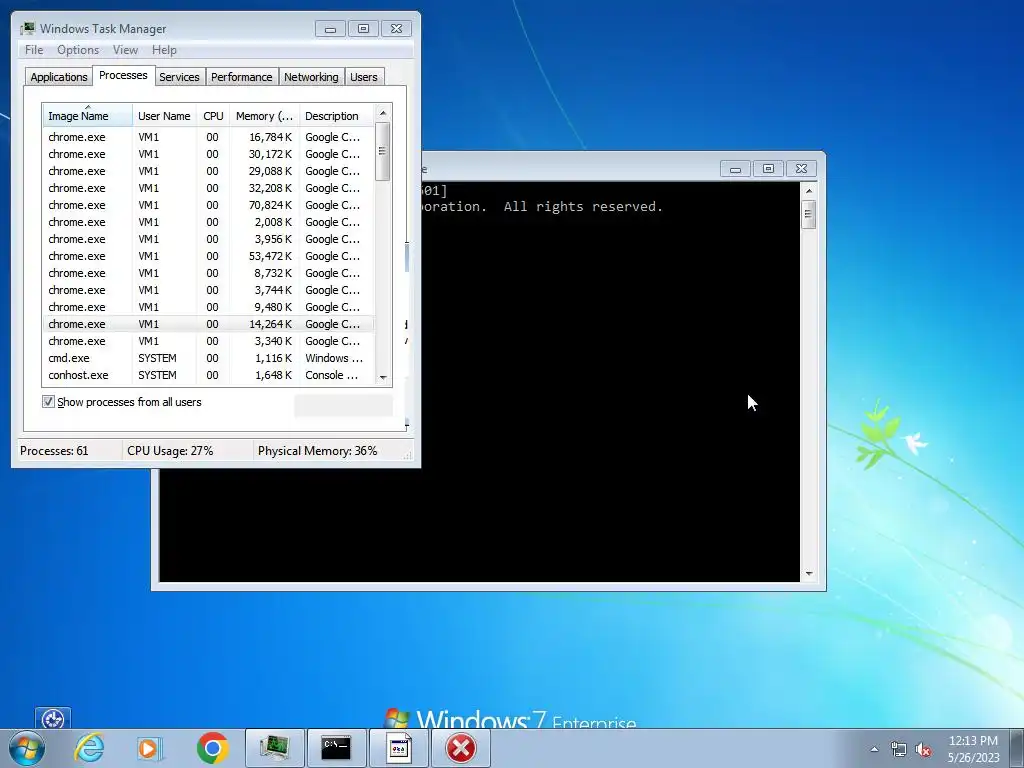Viewport: 1024px width, 768px height.
Task: Select chrome.exe using 14,264 K
Action: pos(208,324)
